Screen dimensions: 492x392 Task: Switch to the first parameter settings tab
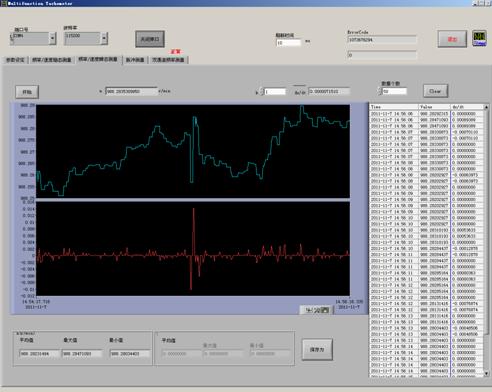click(15, 60)
